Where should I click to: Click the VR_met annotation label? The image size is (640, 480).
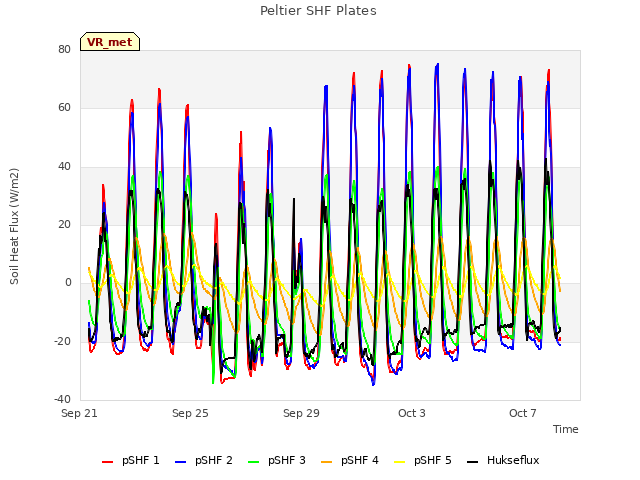110,42
